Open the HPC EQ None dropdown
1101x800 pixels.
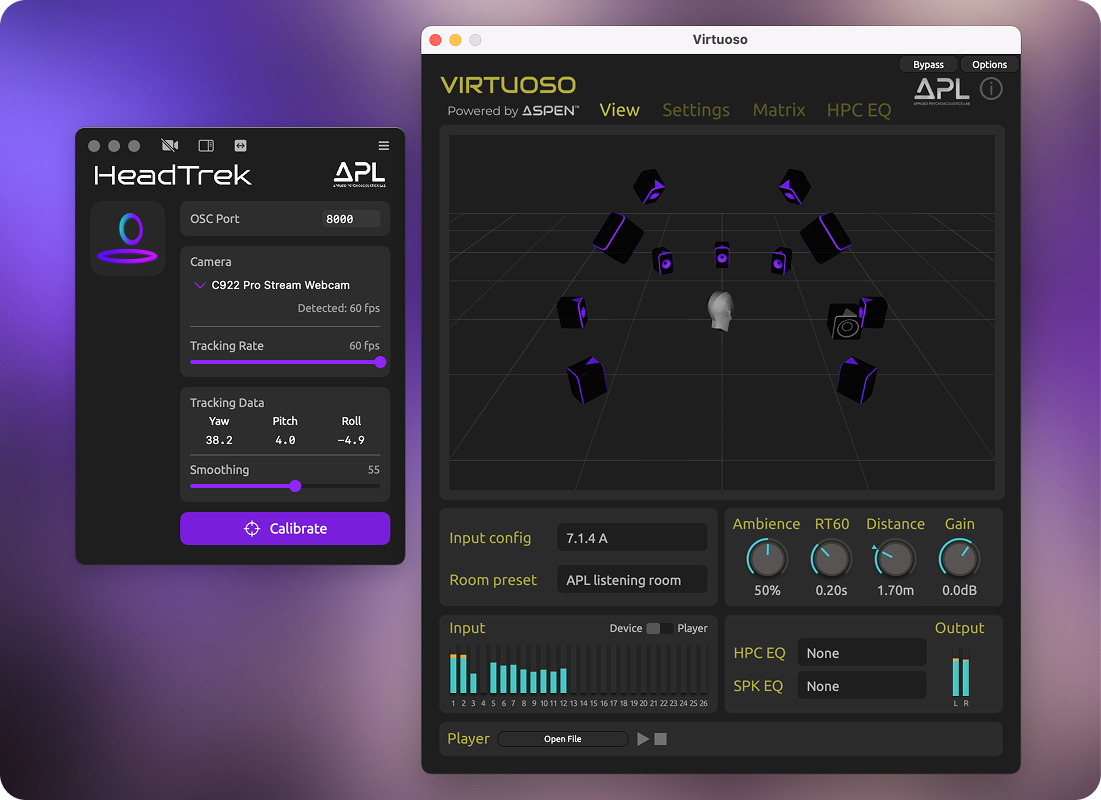[861, 653]
